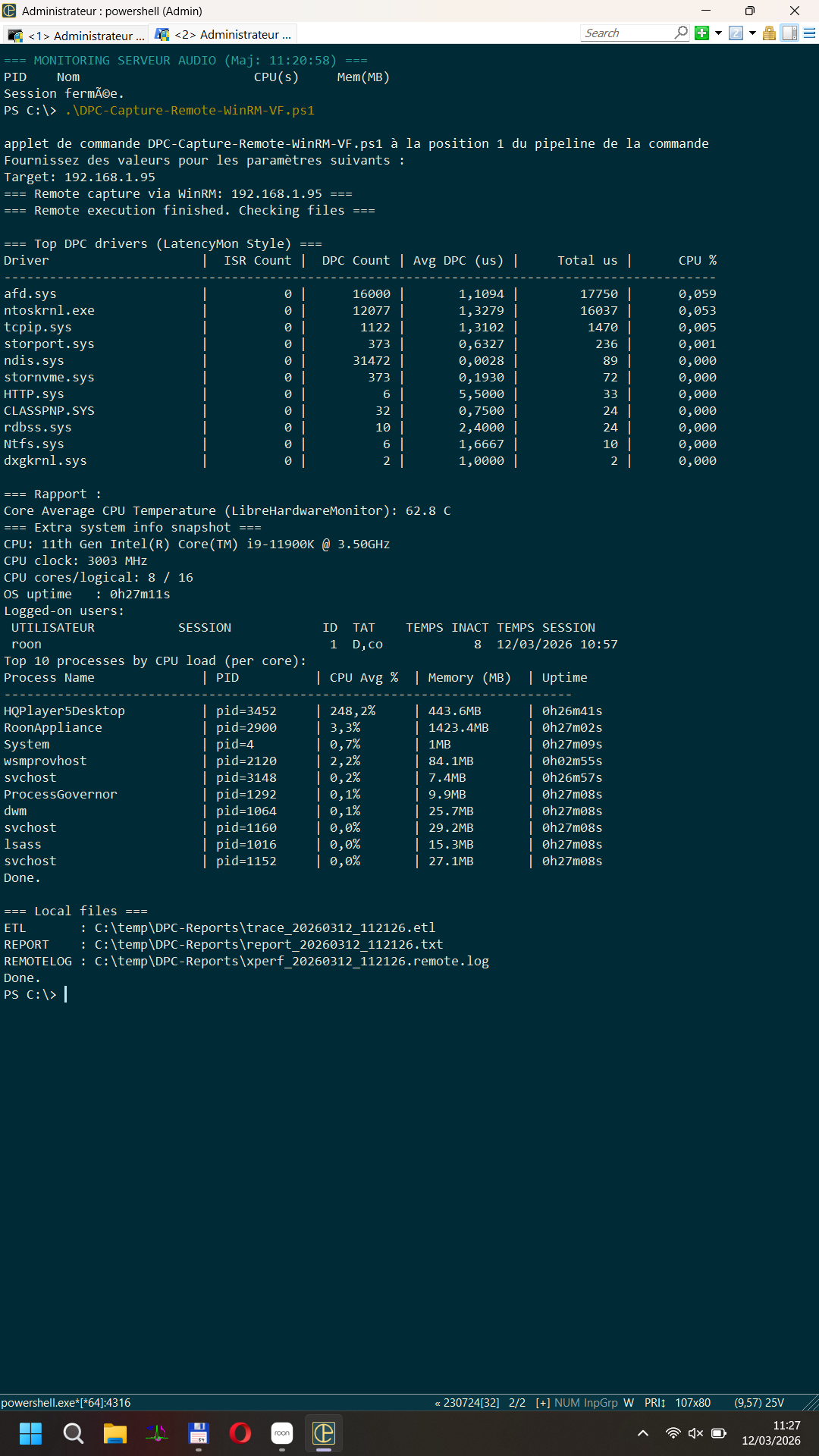819x1456 pixels.
Task: Click the muted volume tray icon
Action: tap(695, 1433)
